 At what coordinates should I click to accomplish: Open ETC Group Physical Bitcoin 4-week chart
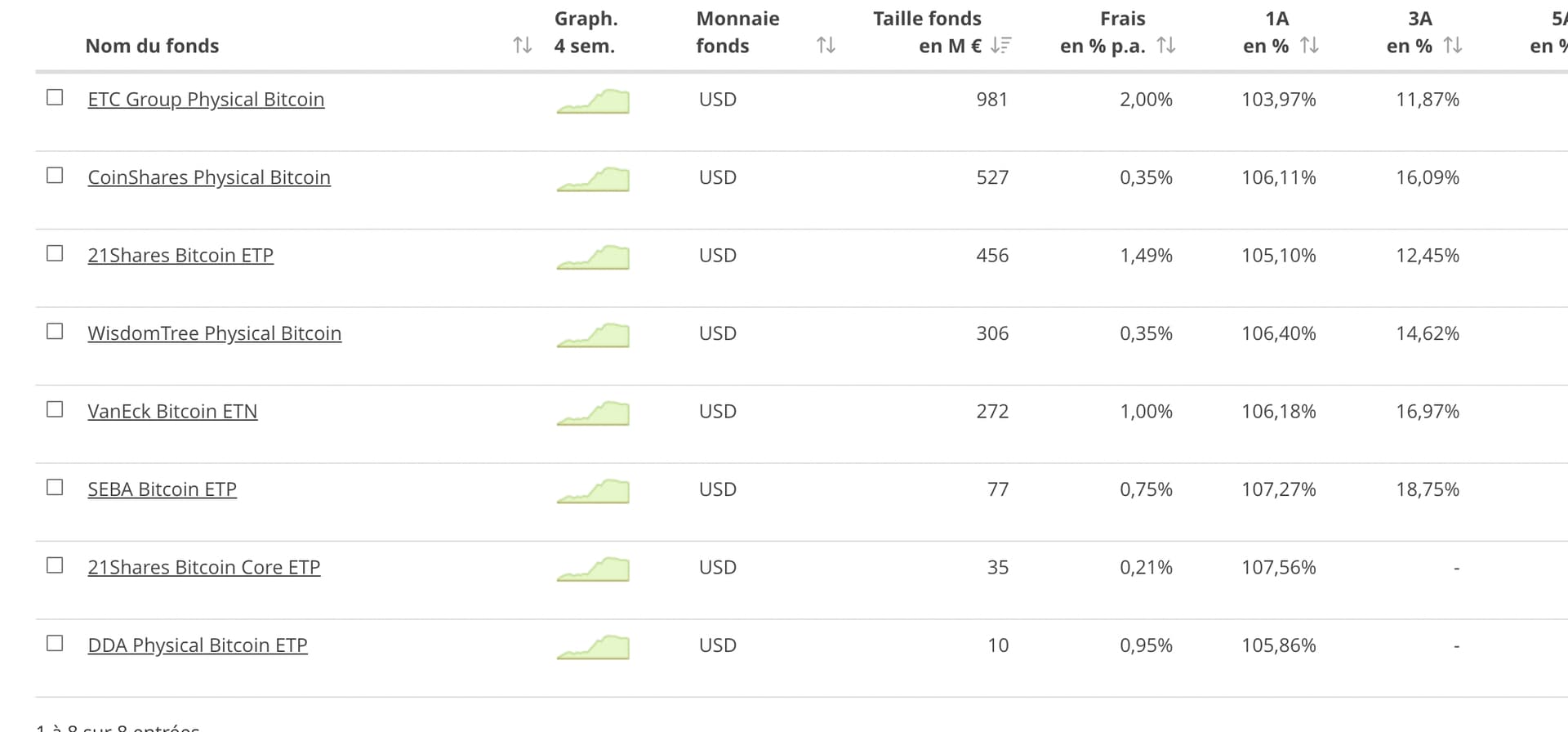tap(593, 101)
